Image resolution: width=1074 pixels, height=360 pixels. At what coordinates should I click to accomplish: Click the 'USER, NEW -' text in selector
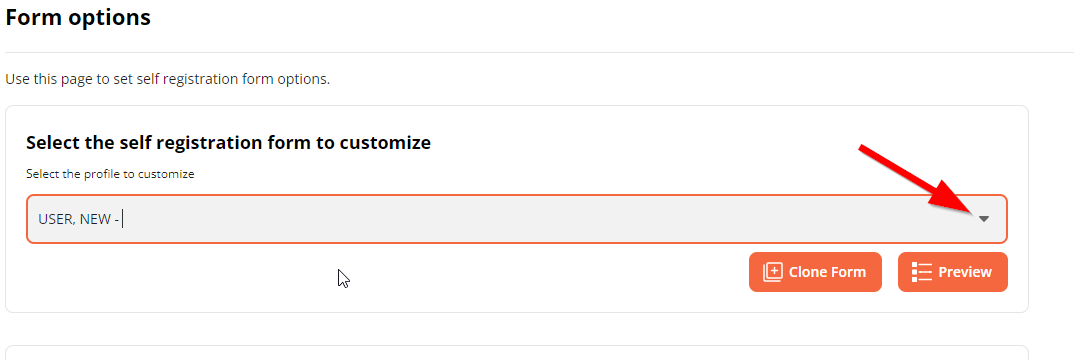click(x=79, y=220)
